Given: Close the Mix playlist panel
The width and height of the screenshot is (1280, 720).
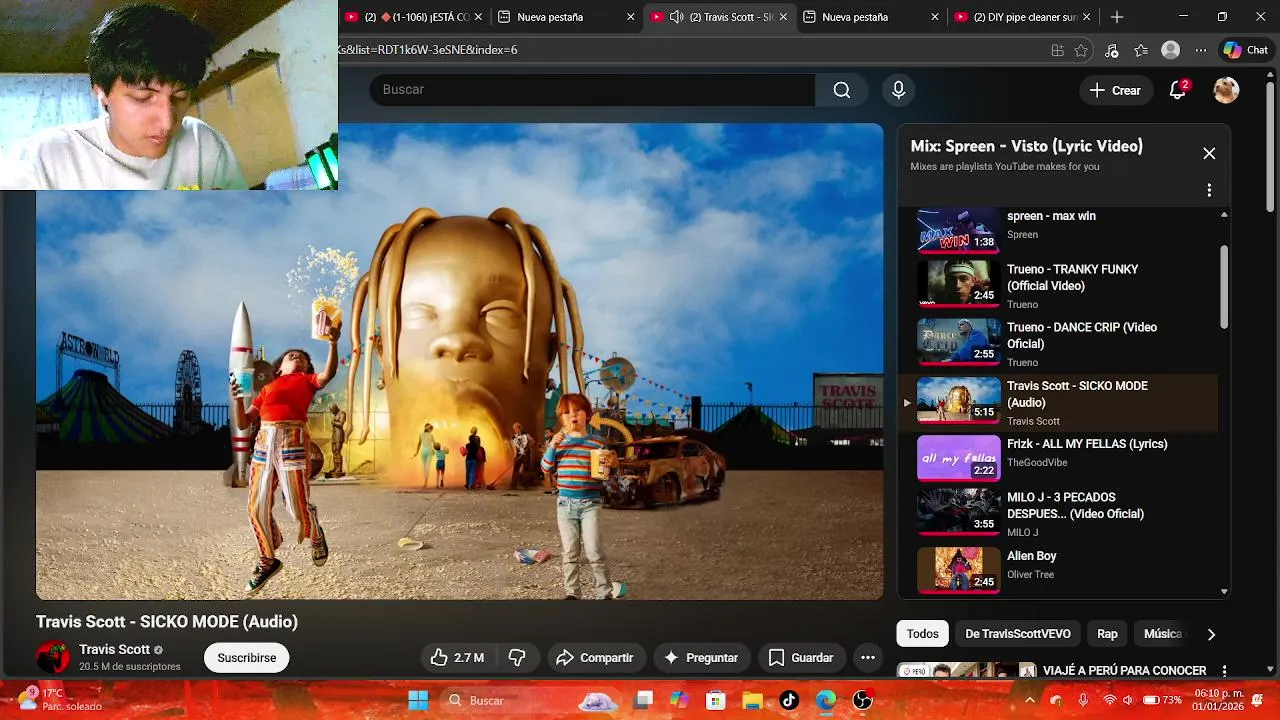Looking at the screenshot, I should point(1209,153).
